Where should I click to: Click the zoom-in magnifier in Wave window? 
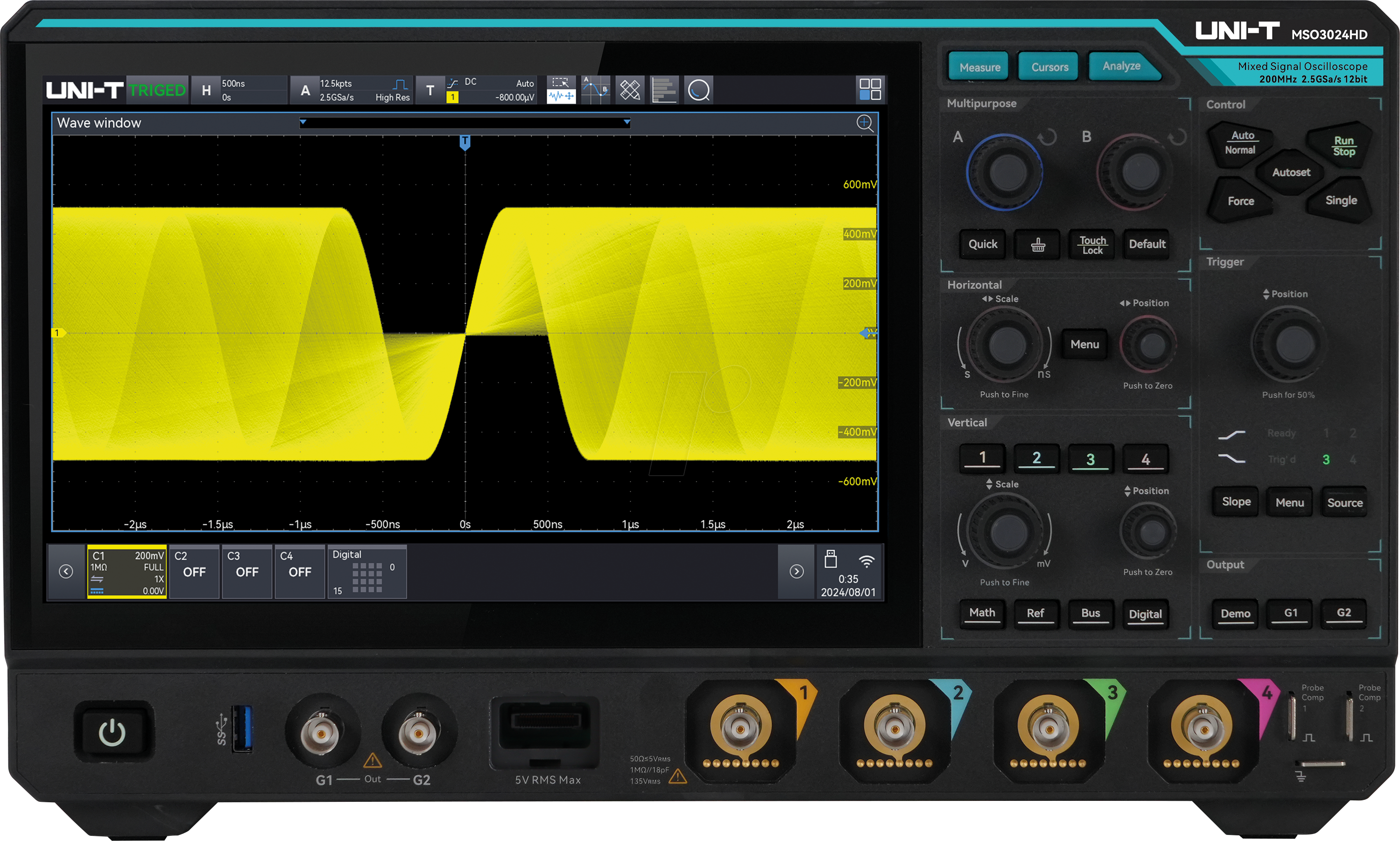click(865, 123)
